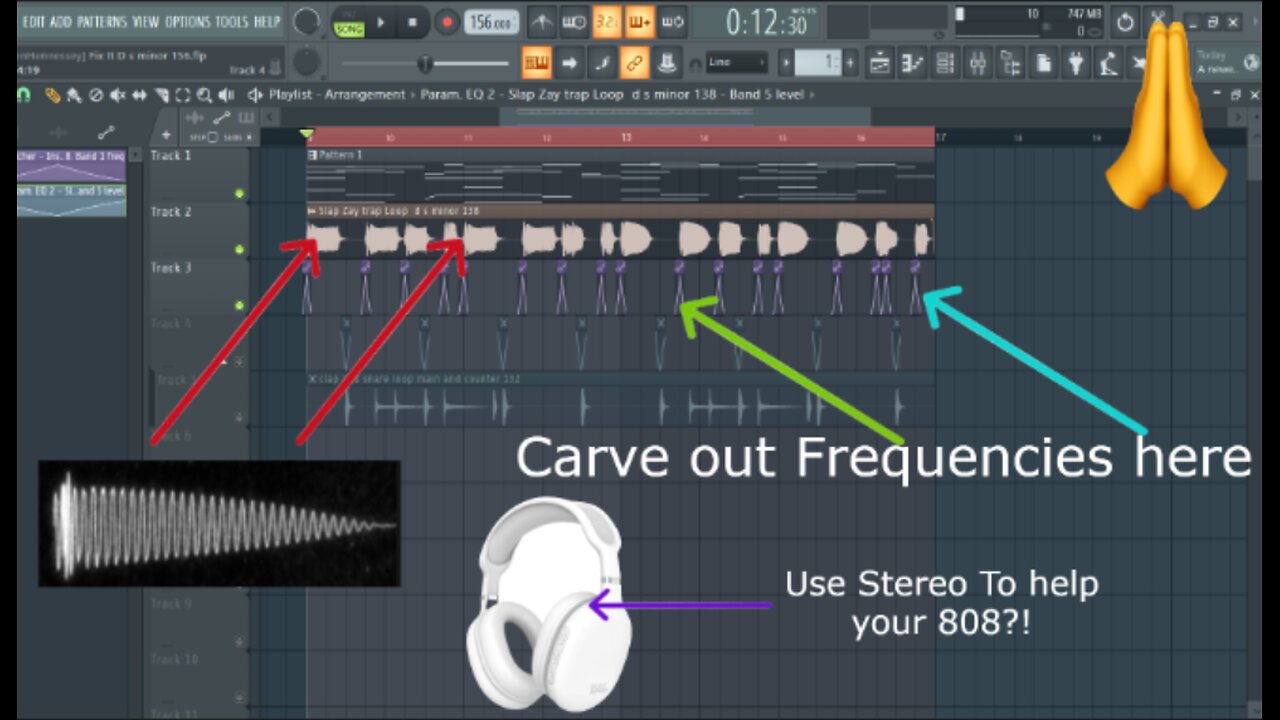Open the Playlist view button
The width and height of the screenshot is (1280, 720).
click(880, 63)
